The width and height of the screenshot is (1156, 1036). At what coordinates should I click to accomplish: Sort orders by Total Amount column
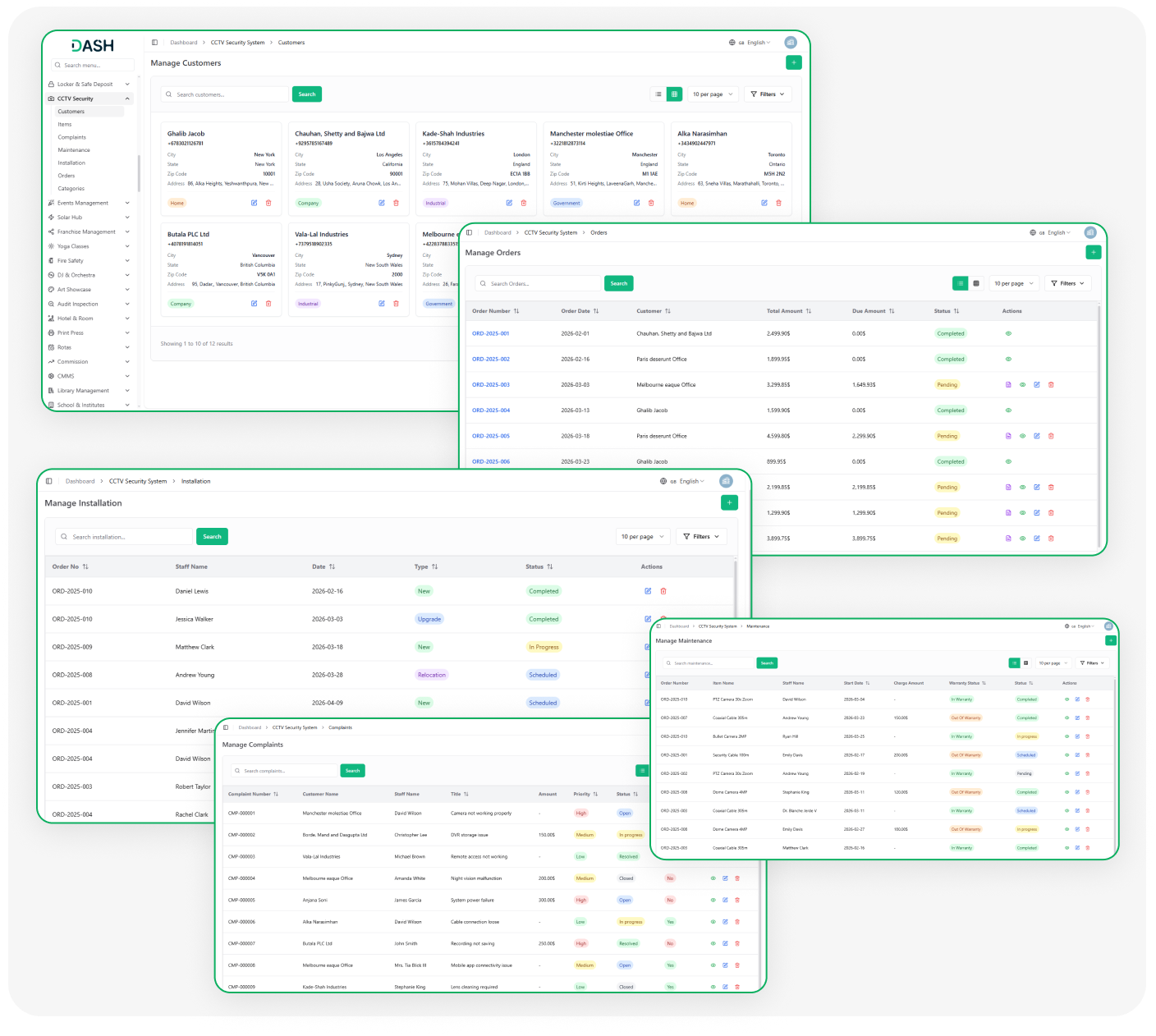[789, 311]
